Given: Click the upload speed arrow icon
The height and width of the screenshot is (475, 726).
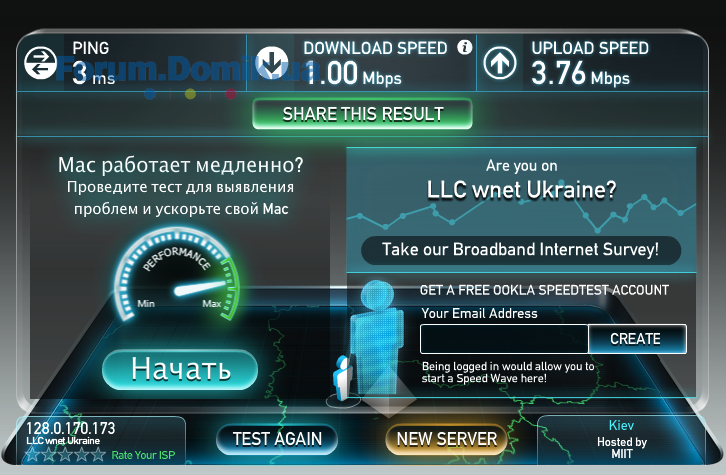Looking at the screenshot, I should pos(500,62).
